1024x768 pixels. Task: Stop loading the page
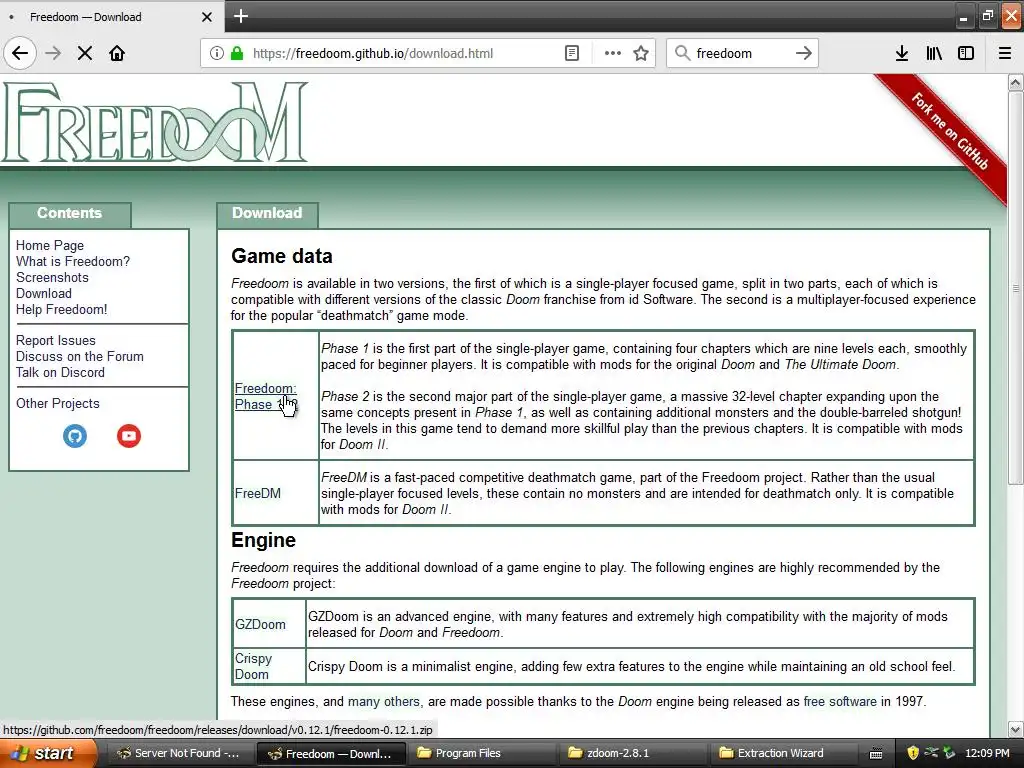[x=85, y=54]
